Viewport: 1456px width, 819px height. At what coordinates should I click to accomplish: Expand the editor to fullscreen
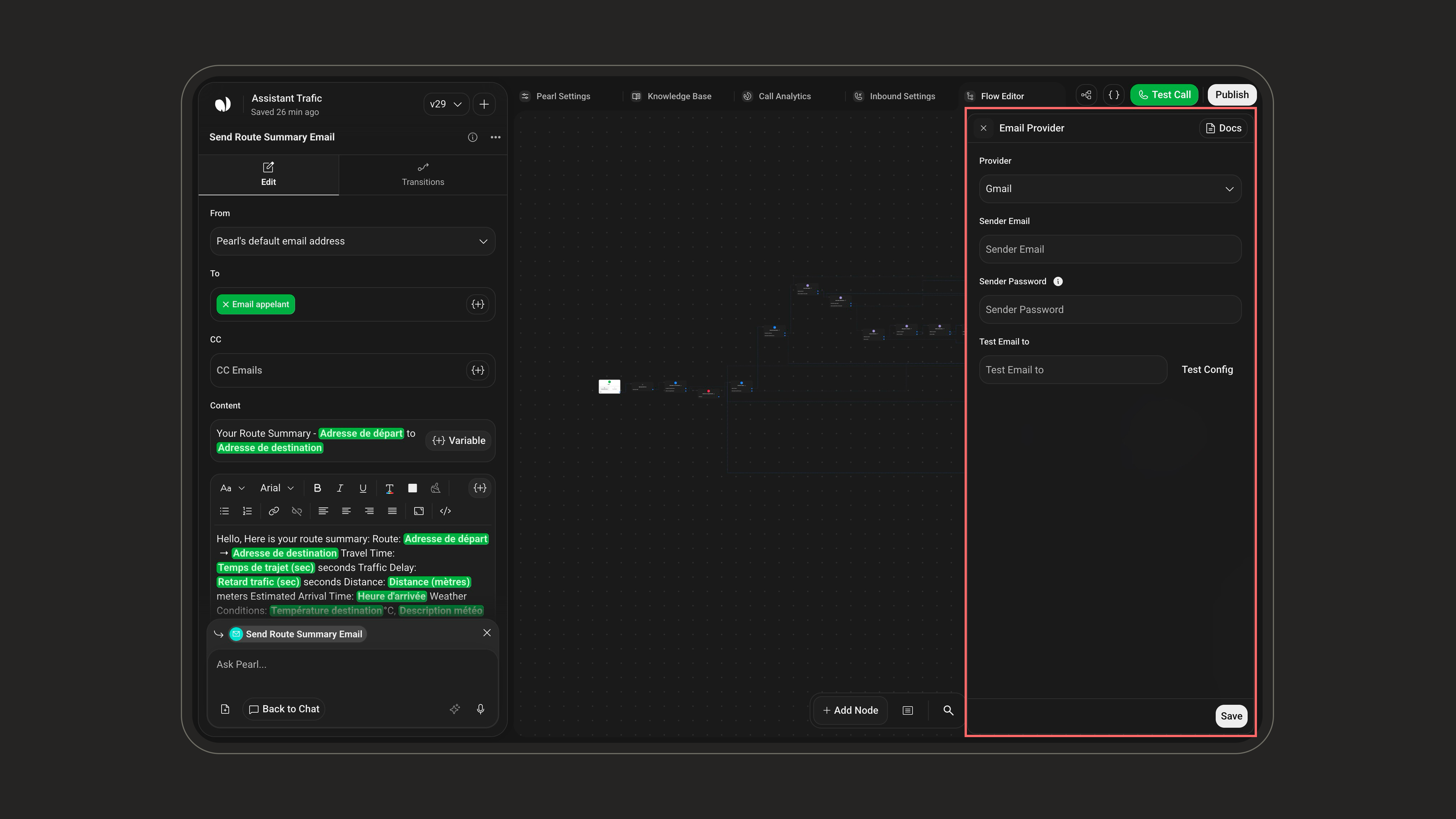click(x=419, y=511)
